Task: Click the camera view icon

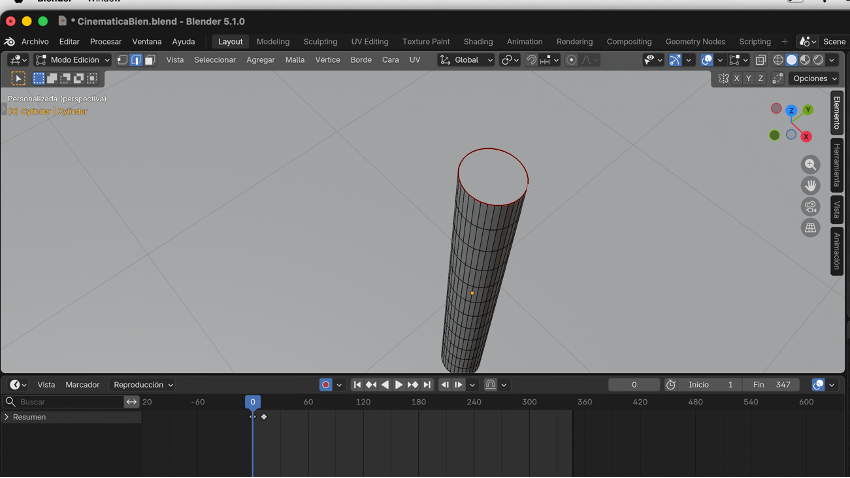Action: (x=810, y=207)
